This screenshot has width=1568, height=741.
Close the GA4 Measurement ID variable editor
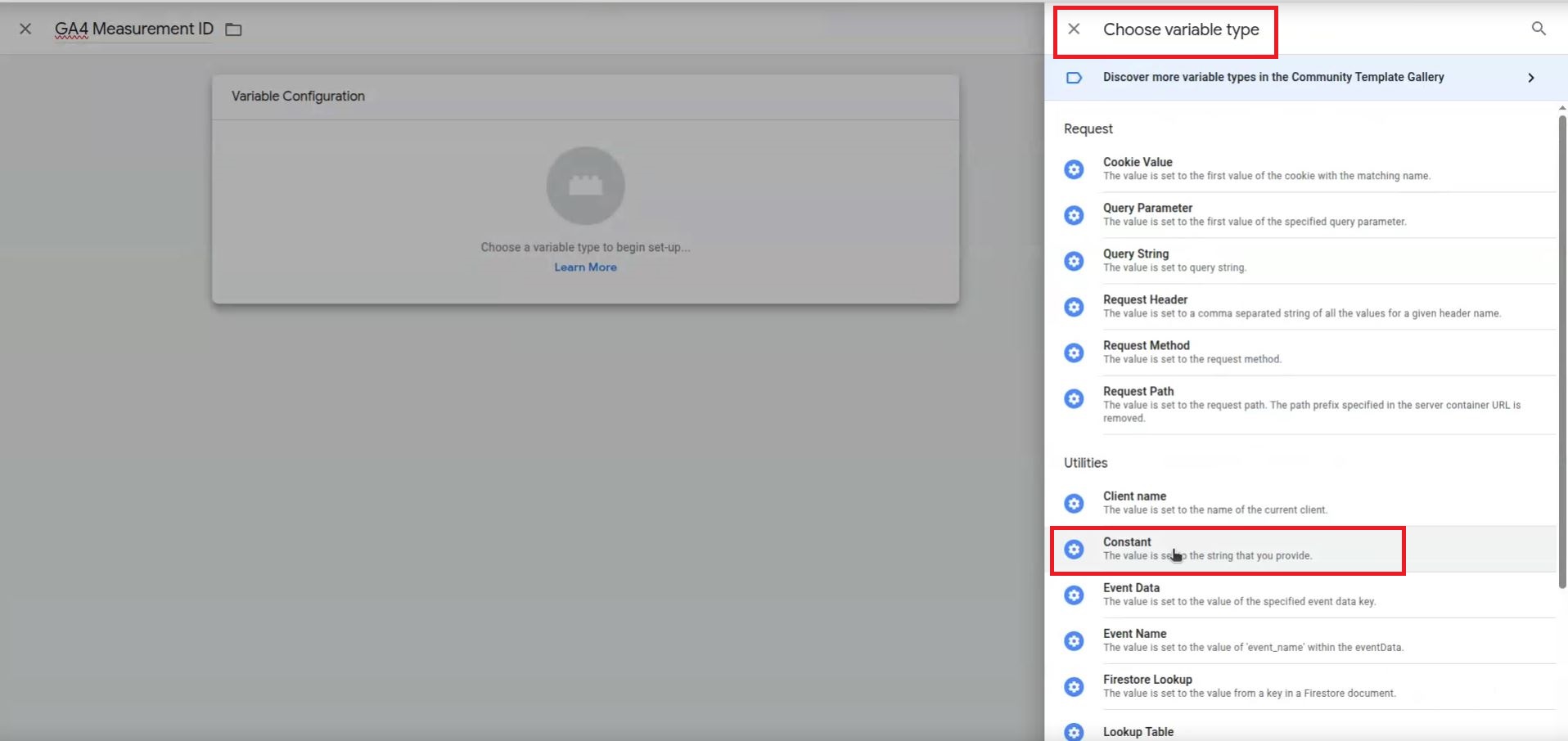coord(25,29)
